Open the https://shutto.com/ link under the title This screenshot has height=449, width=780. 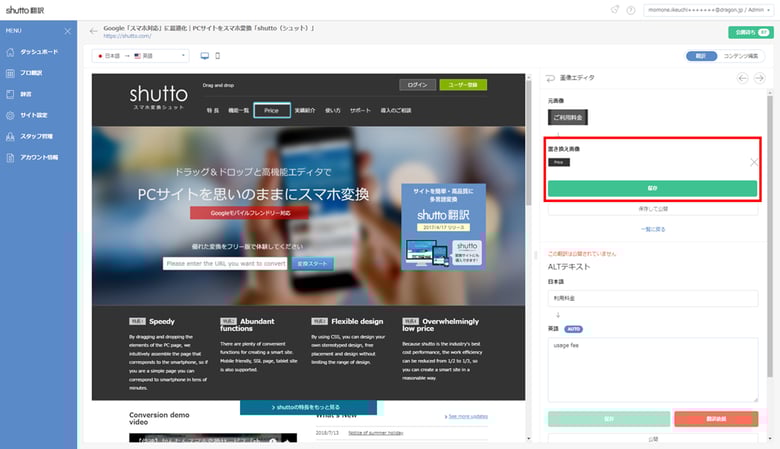[127, 36]
